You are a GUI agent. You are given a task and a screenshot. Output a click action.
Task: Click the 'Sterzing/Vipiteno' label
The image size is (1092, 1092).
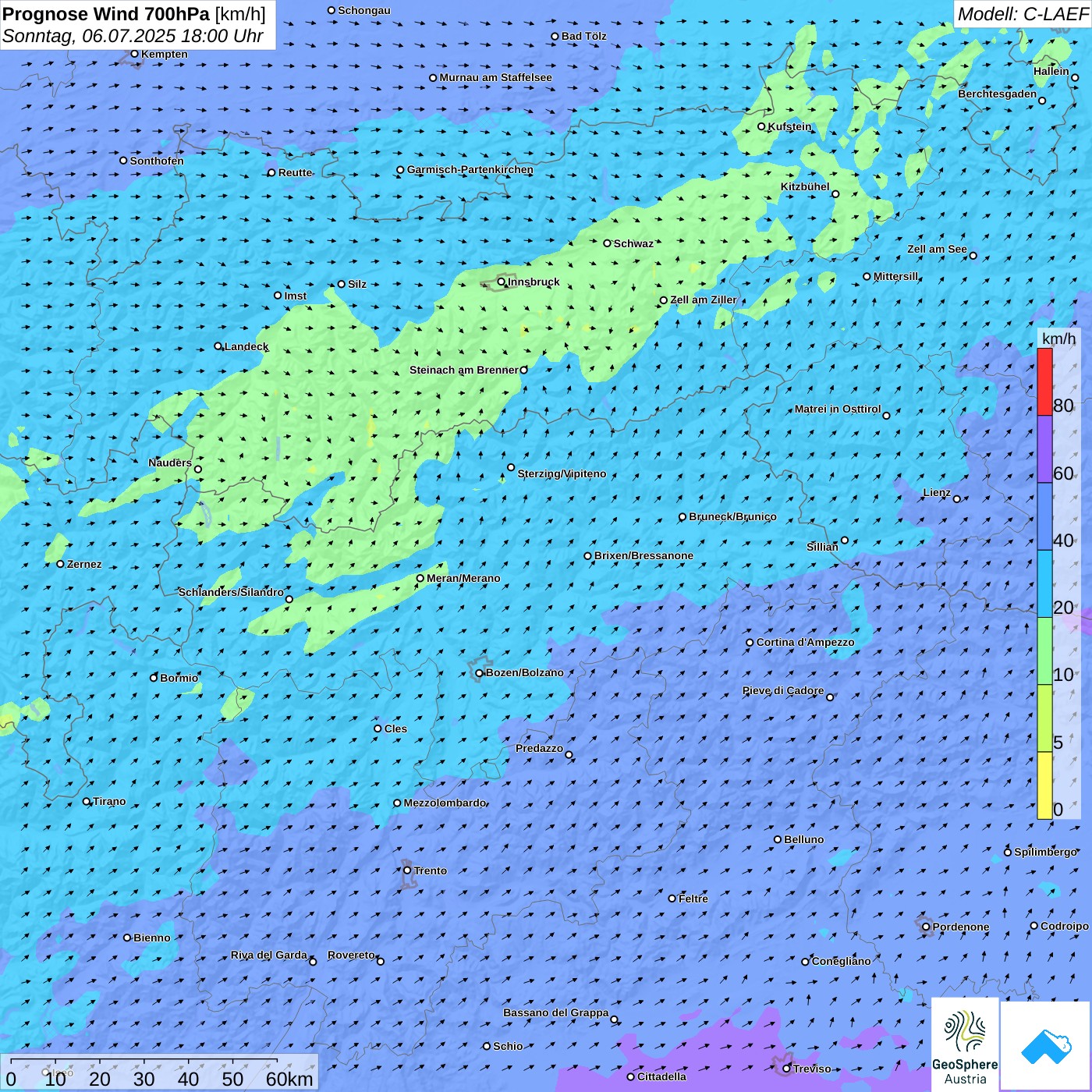[562, 473]
